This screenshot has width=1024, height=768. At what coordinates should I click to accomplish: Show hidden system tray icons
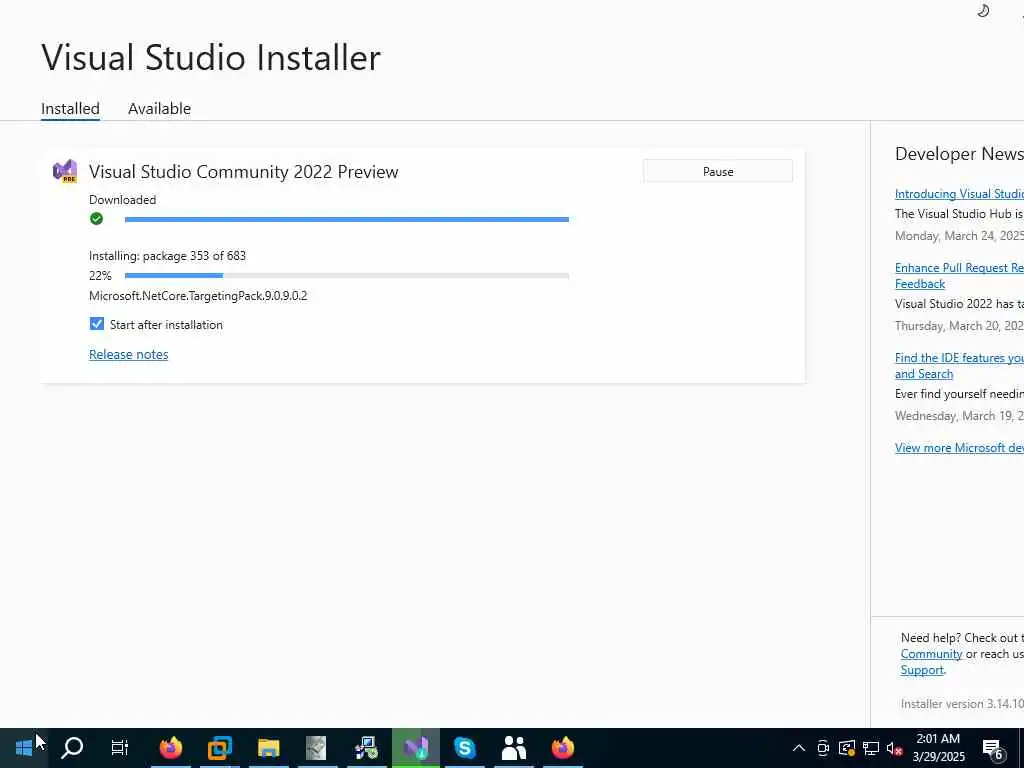click(x=799, y=748)
